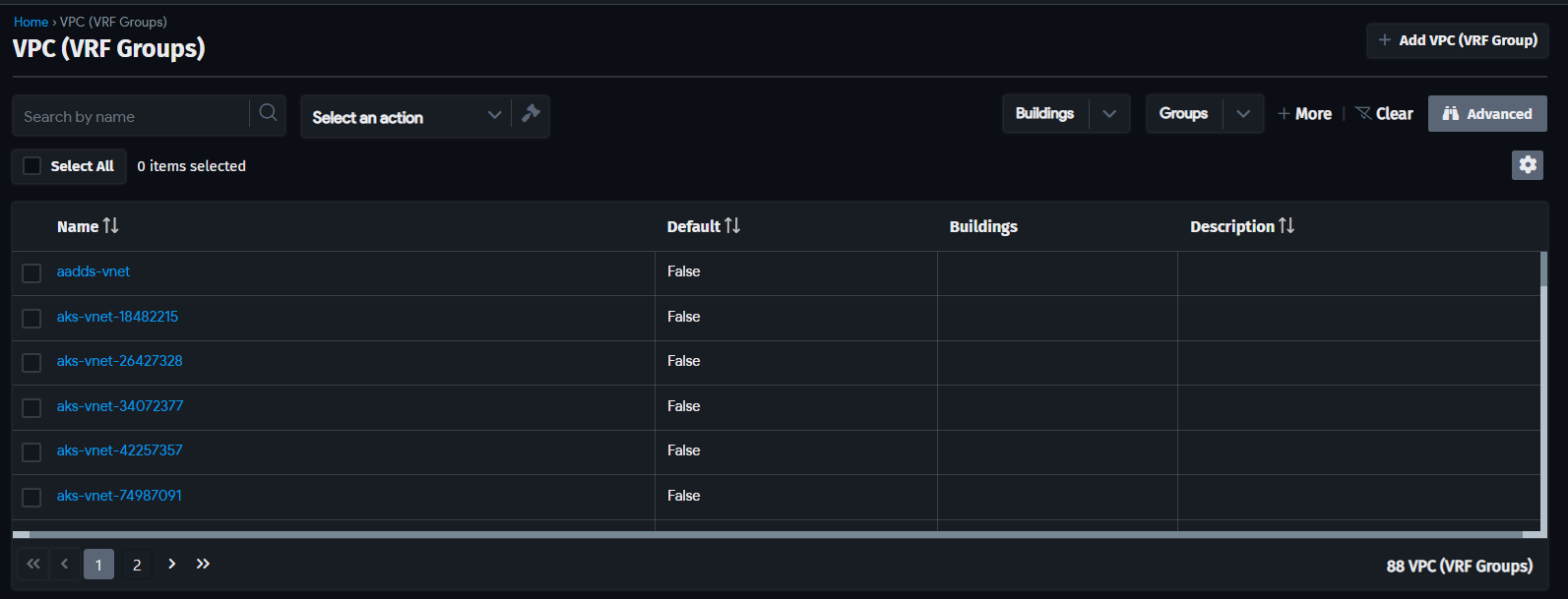The height and width of the screenshot is (599, 1568).
Task: Go to next page arrow
Action: coord(171,564)
